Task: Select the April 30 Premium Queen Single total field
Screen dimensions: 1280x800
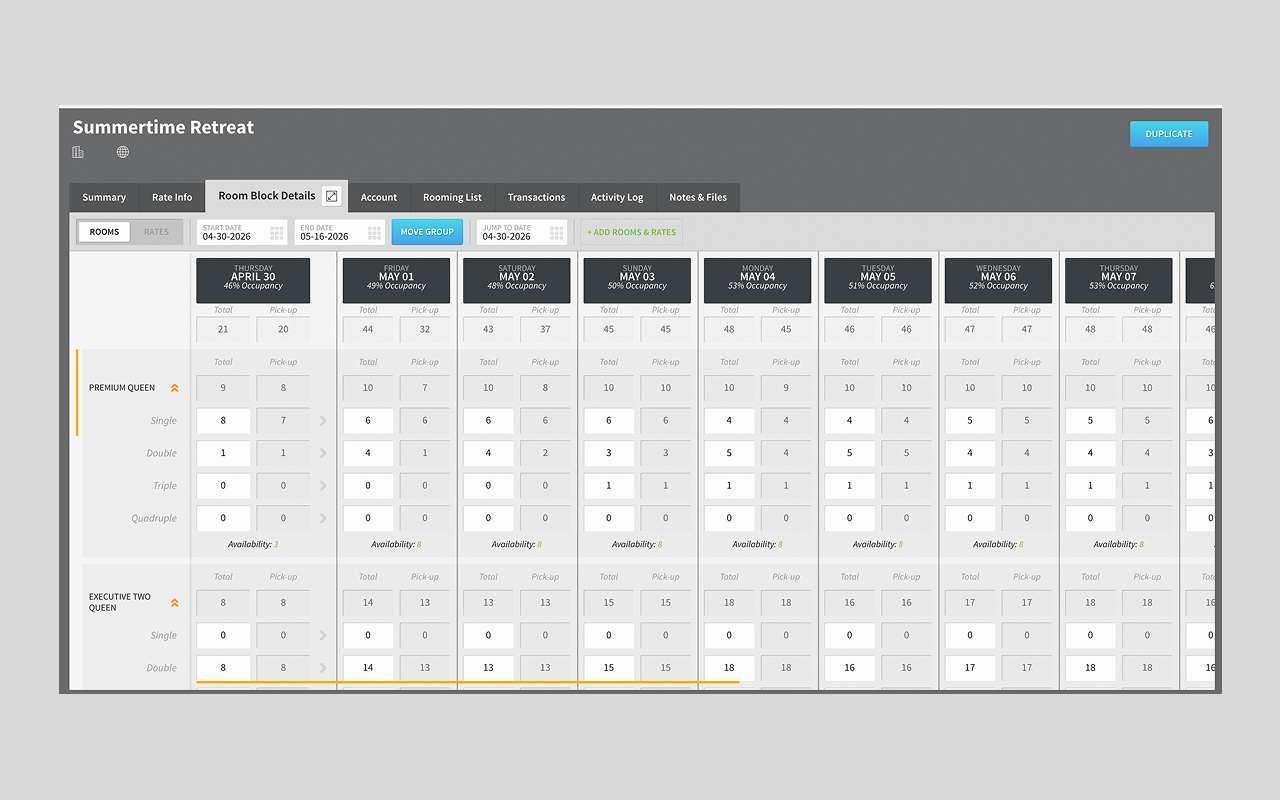Action: tap(223, 421)
